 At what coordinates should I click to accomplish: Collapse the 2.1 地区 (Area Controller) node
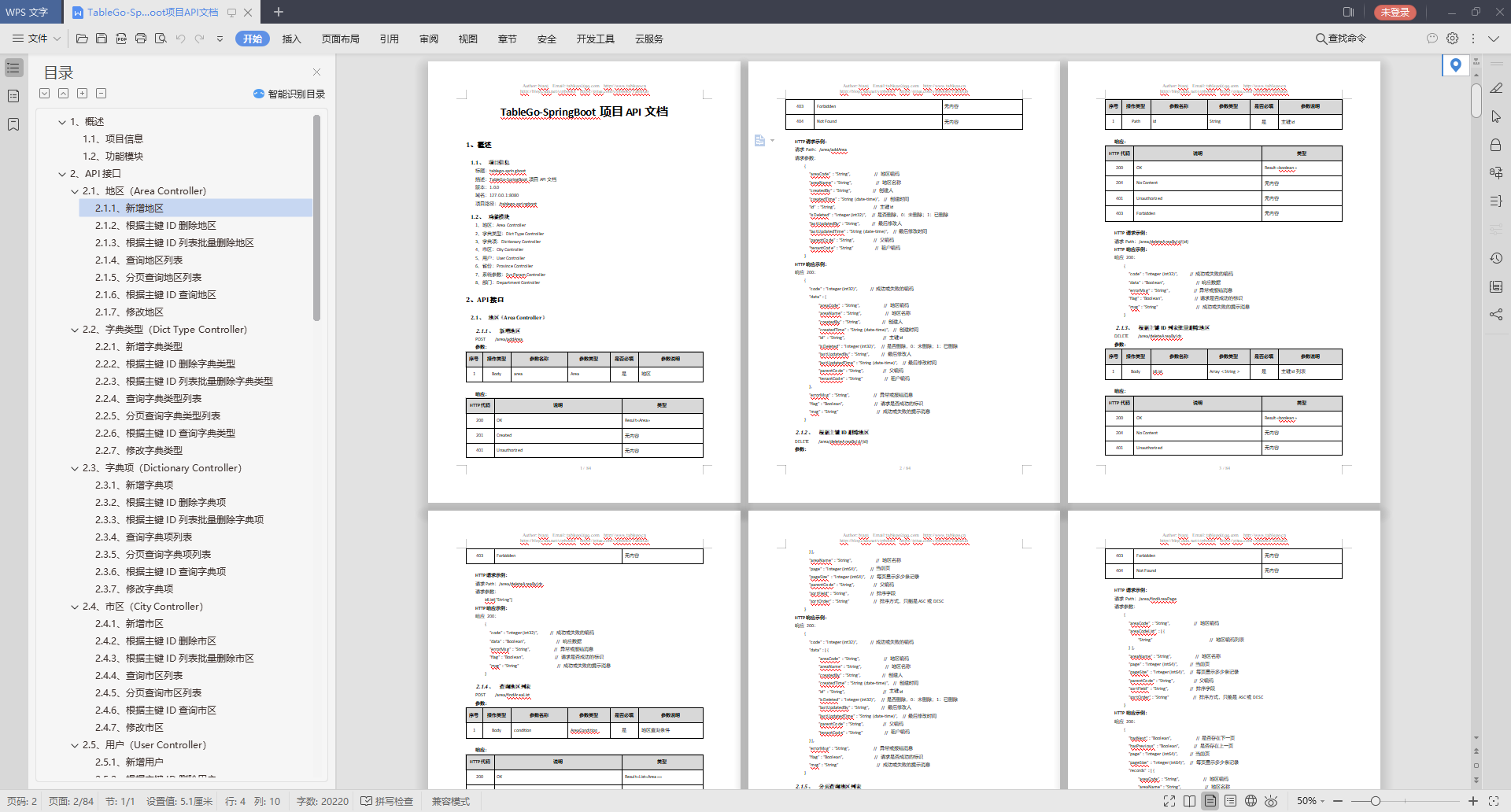coord(75,191)
